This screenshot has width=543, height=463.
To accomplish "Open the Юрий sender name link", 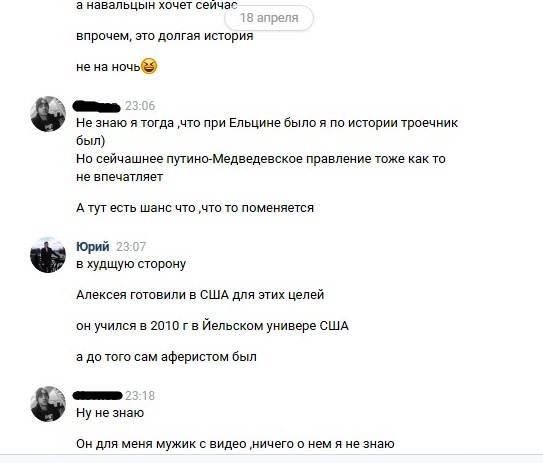I will coord(92,246).
